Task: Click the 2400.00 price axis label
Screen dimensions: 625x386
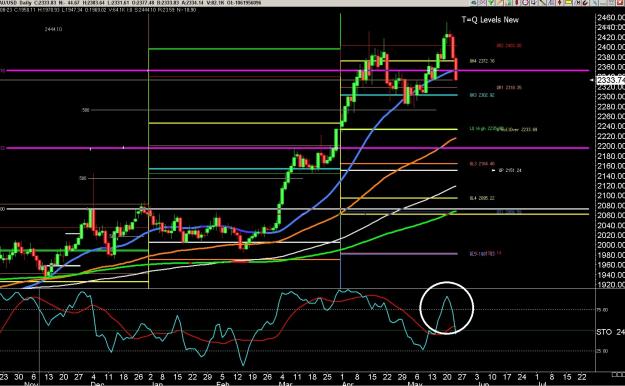Action: [610, 47]
